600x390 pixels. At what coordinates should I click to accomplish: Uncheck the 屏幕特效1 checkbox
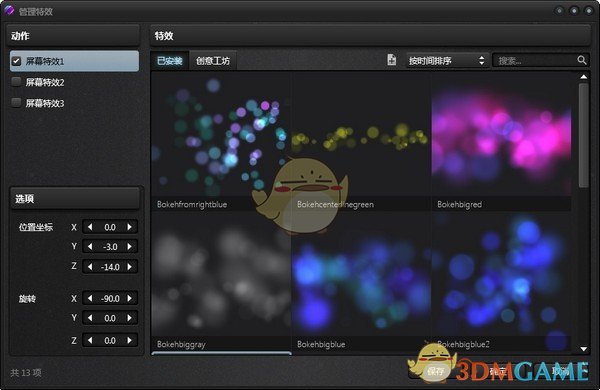pyautogui.click(x=16, y=61)
